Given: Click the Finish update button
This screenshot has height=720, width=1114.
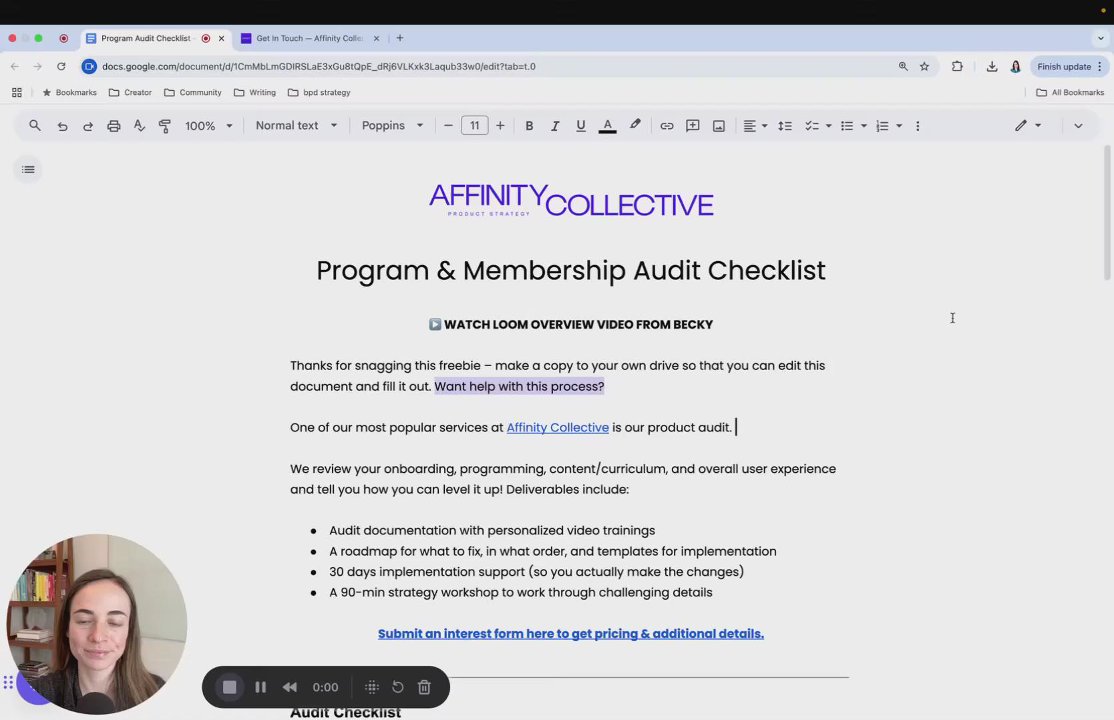Looking at the screenshot, I should [1069, 66].
